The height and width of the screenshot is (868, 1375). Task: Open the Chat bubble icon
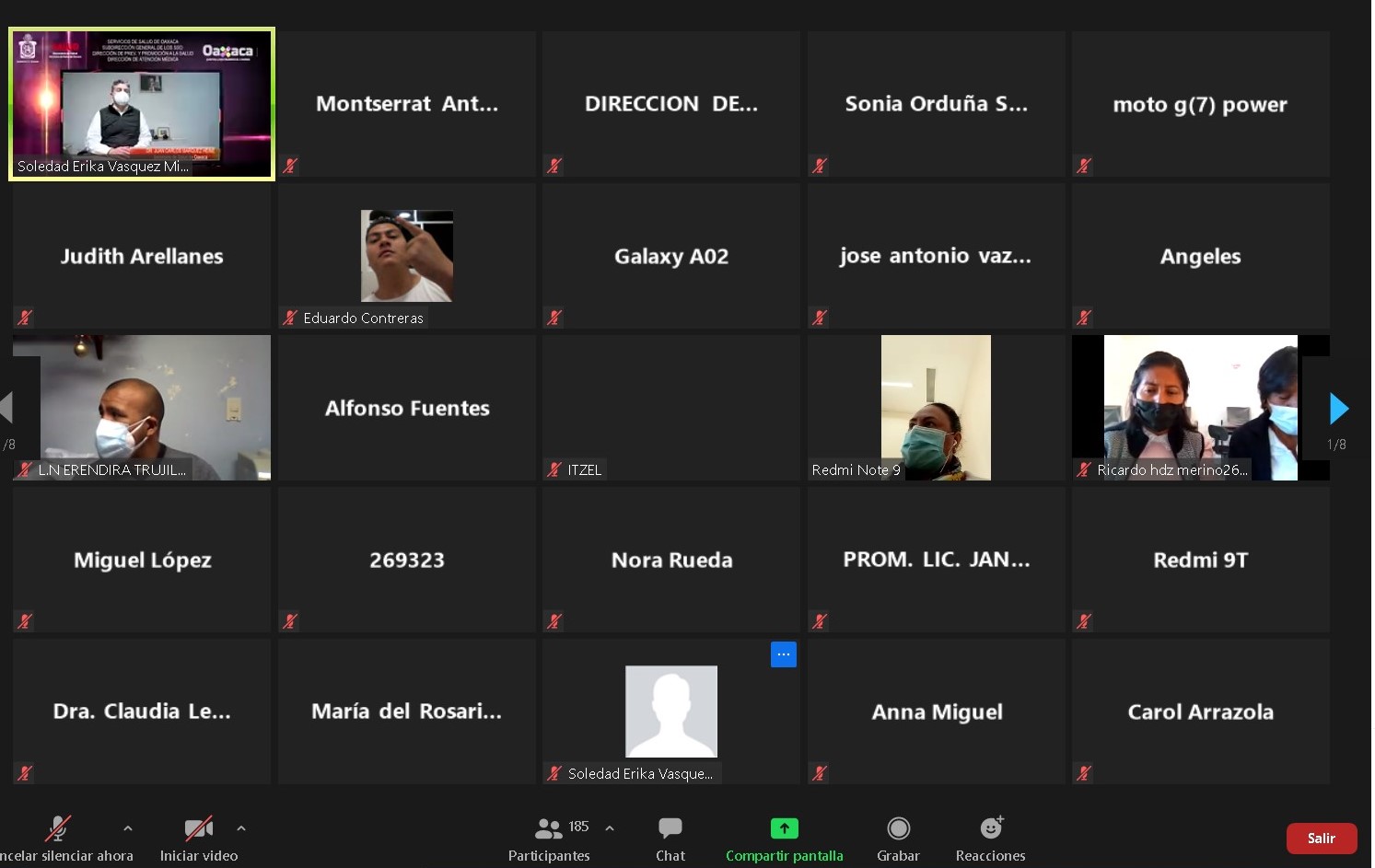tap(670, 828)
